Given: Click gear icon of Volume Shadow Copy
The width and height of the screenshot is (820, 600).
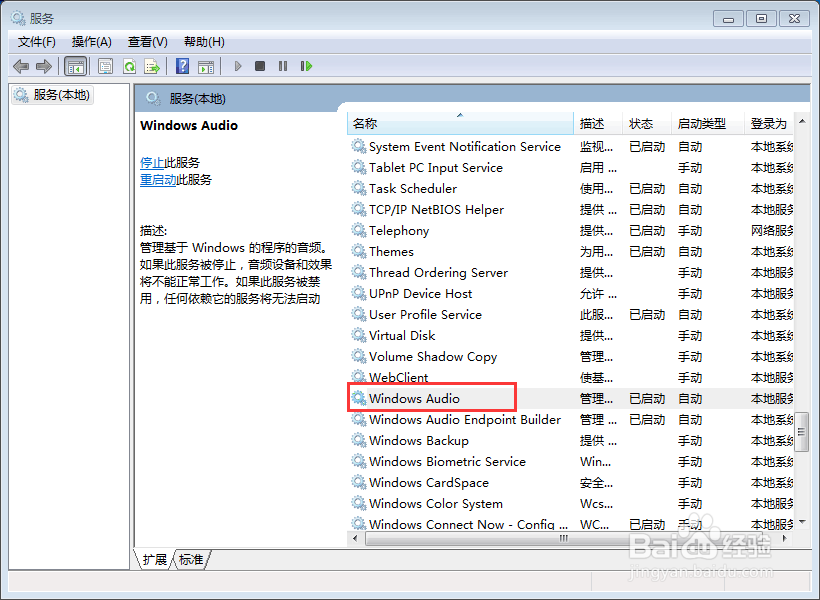Looking at the screenshot, I should [358, 356].
